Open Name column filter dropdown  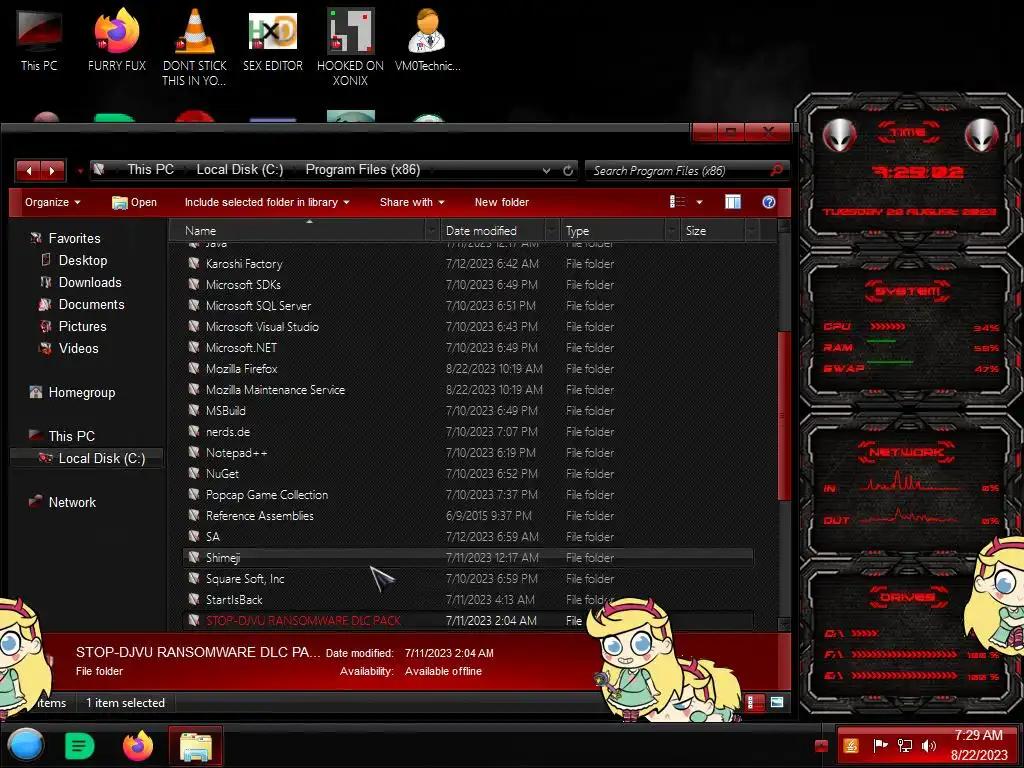click(432, 231)
